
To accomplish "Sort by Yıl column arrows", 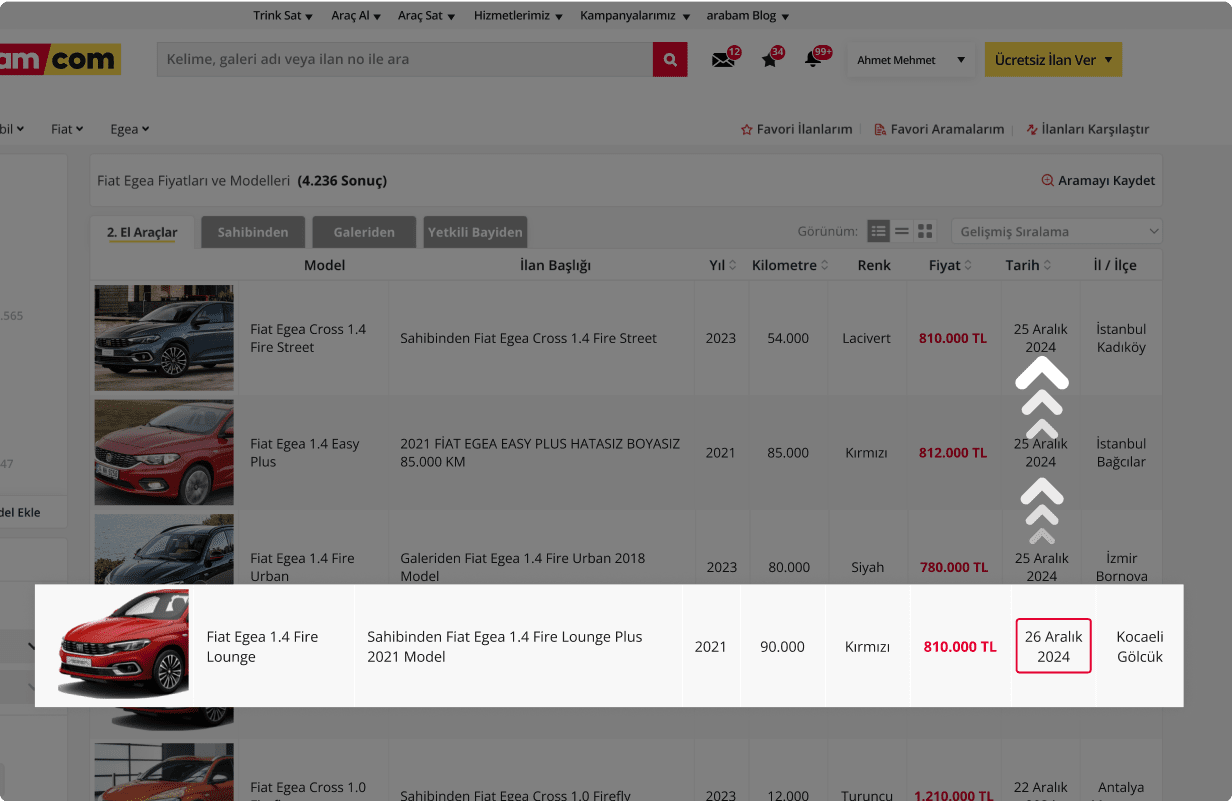I will [x=732, y=265].
